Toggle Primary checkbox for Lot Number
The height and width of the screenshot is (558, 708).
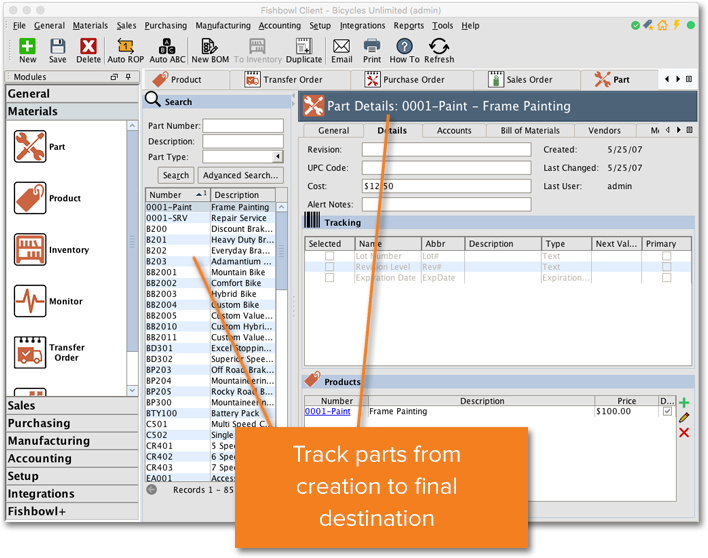click(666, 256)
